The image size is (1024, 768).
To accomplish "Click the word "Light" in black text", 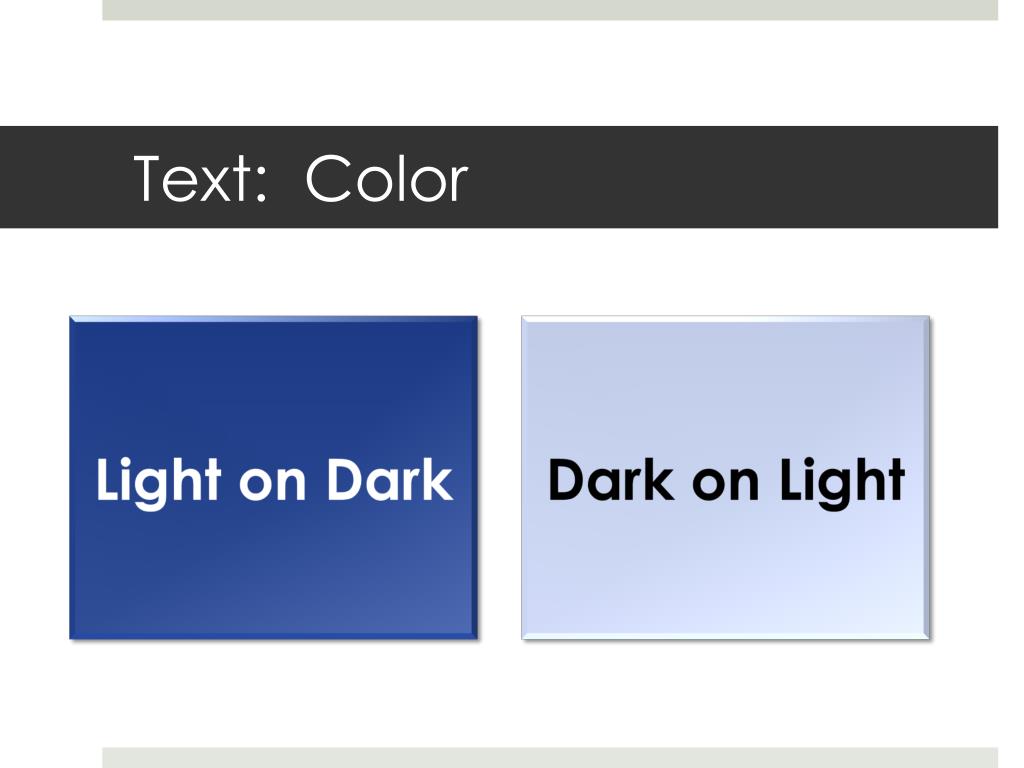I will (x=842, y=482).
